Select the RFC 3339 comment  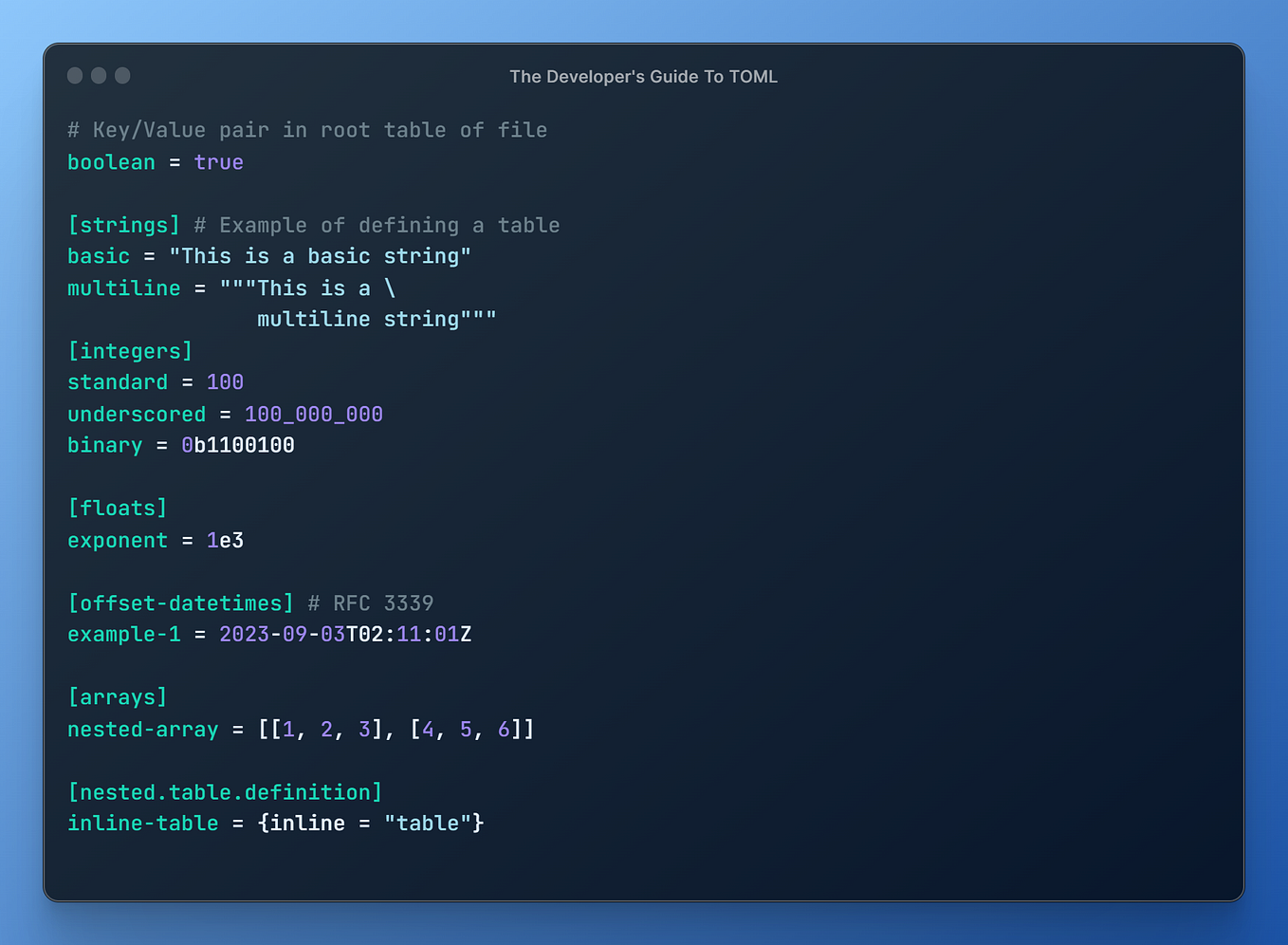(371, 602)
